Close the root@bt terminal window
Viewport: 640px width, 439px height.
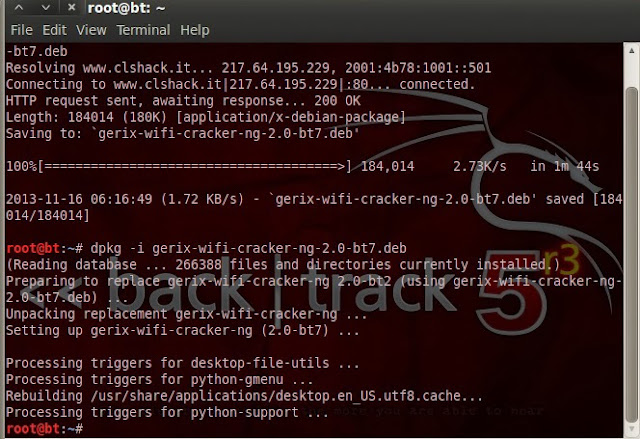pos(71,7)
